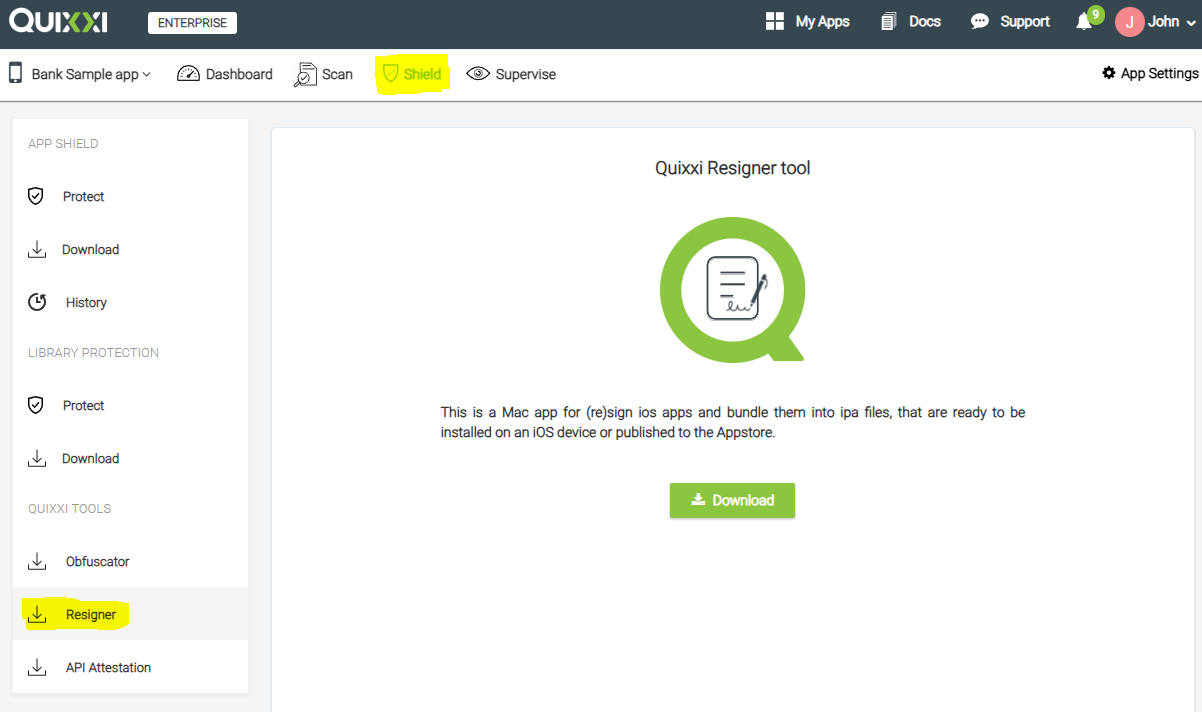Click the Quixxi Resigner tool logo image
The image size is (1202, 712).
[732, 289]
